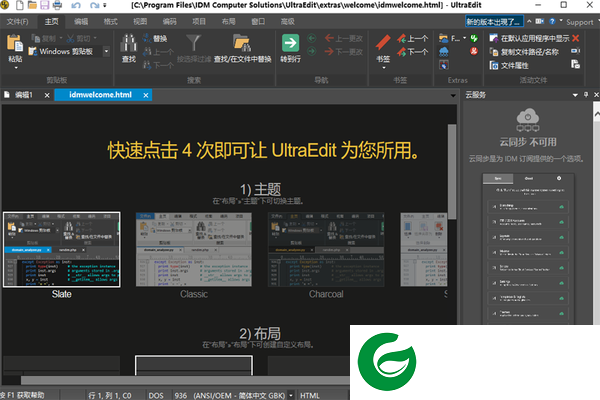Image resolution: width=600 pixels, height=400 pixels.
Task: Collapse the ribbon with the up chevron
Action: [x=529, y=21]
